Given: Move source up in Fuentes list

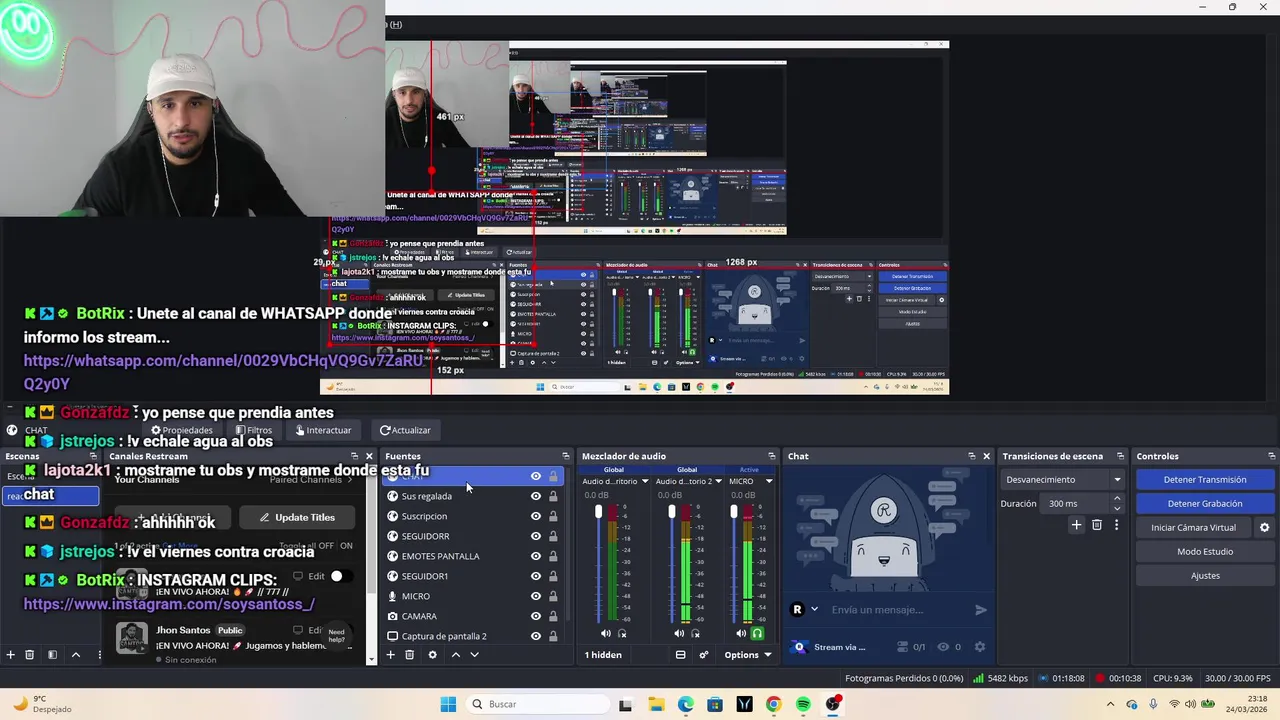Looking at the screenshot, I should pyautogui.click(x=456, y=655).
